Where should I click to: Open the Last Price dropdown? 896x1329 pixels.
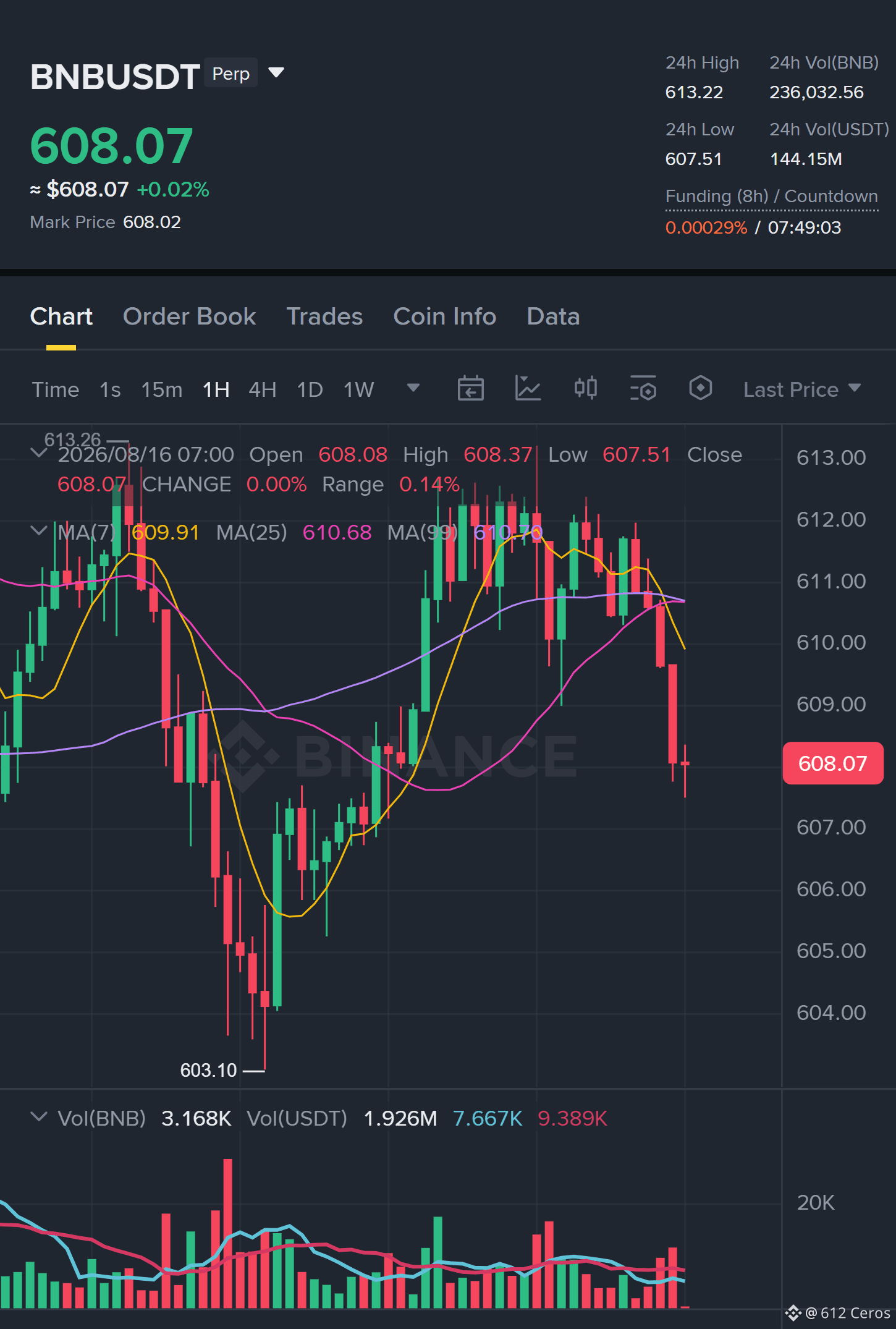pyautogui.click(x=802, y=389)
